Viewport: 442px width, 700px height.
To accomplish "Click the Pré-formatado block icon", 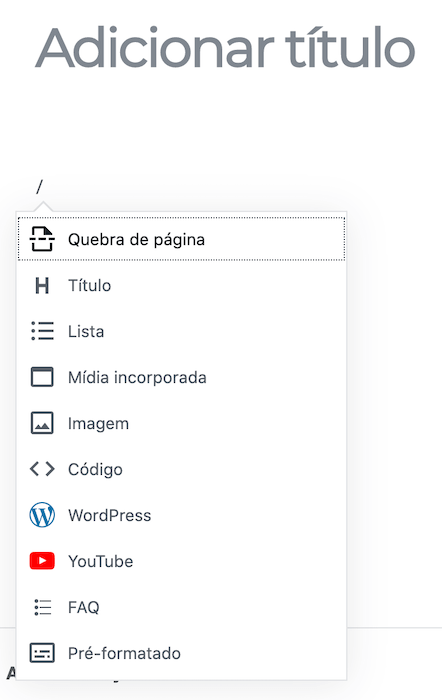I will pyautogui.click(x=42, y=653).
